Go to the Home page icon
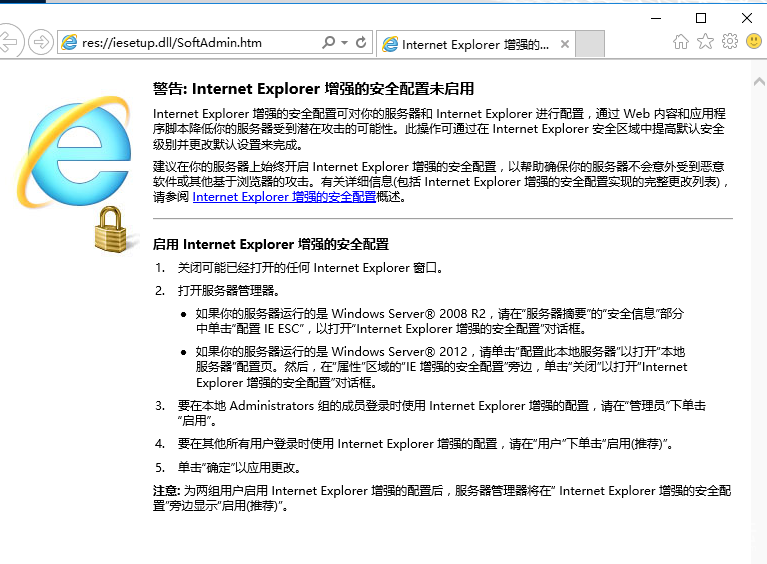This screenshot has width=767, height=564. click(x=681, y=42)
